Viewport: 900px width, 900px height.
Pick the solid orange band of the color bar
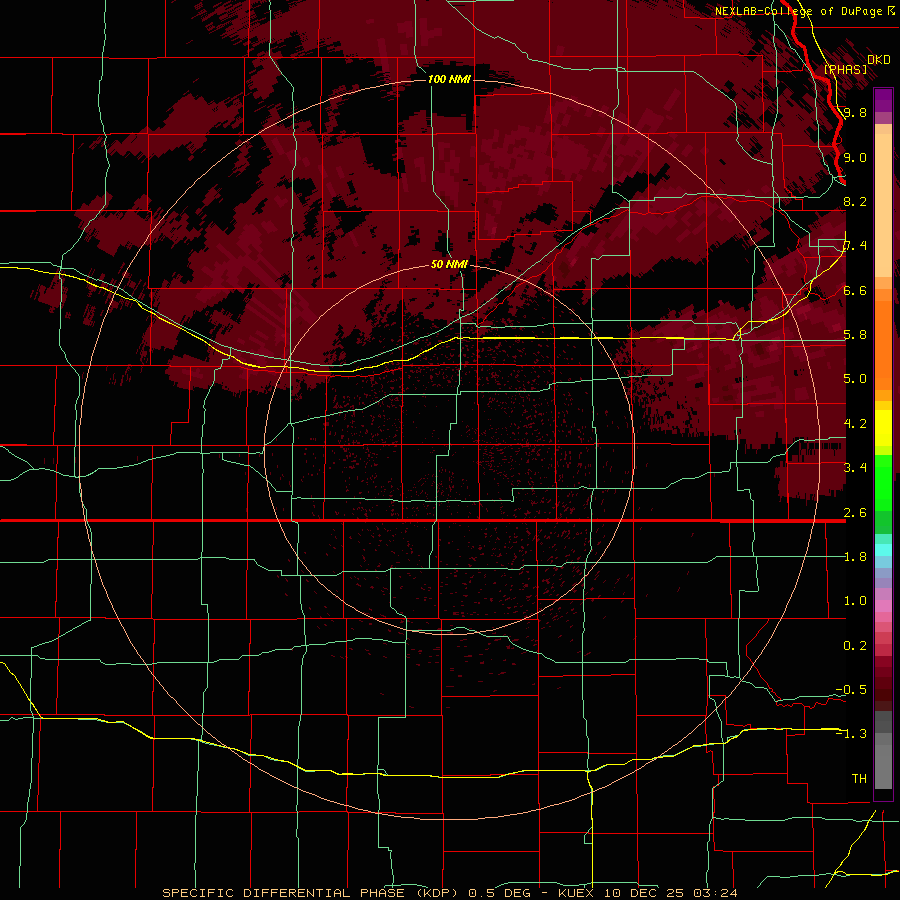tap(883, 346)
